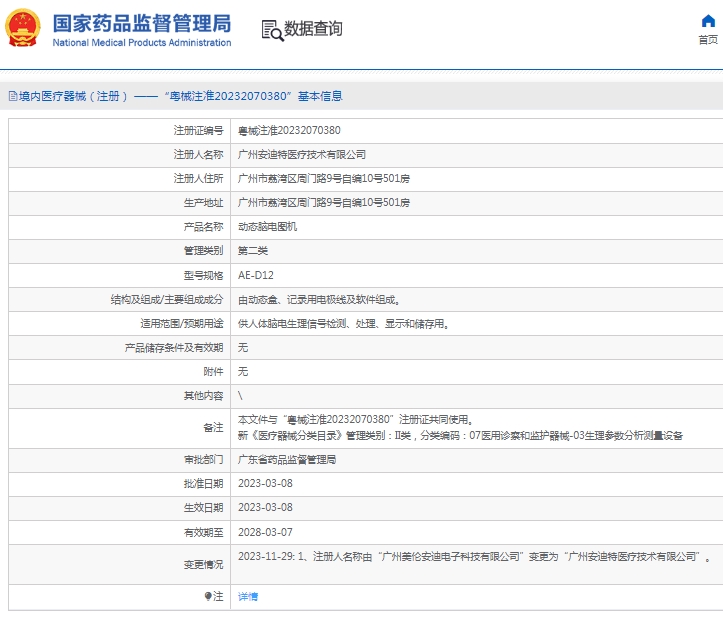Click the 批准日期 row label
The height and width of the screenshot is (618, 723).
pyautogui.click(x=203, y=483)
